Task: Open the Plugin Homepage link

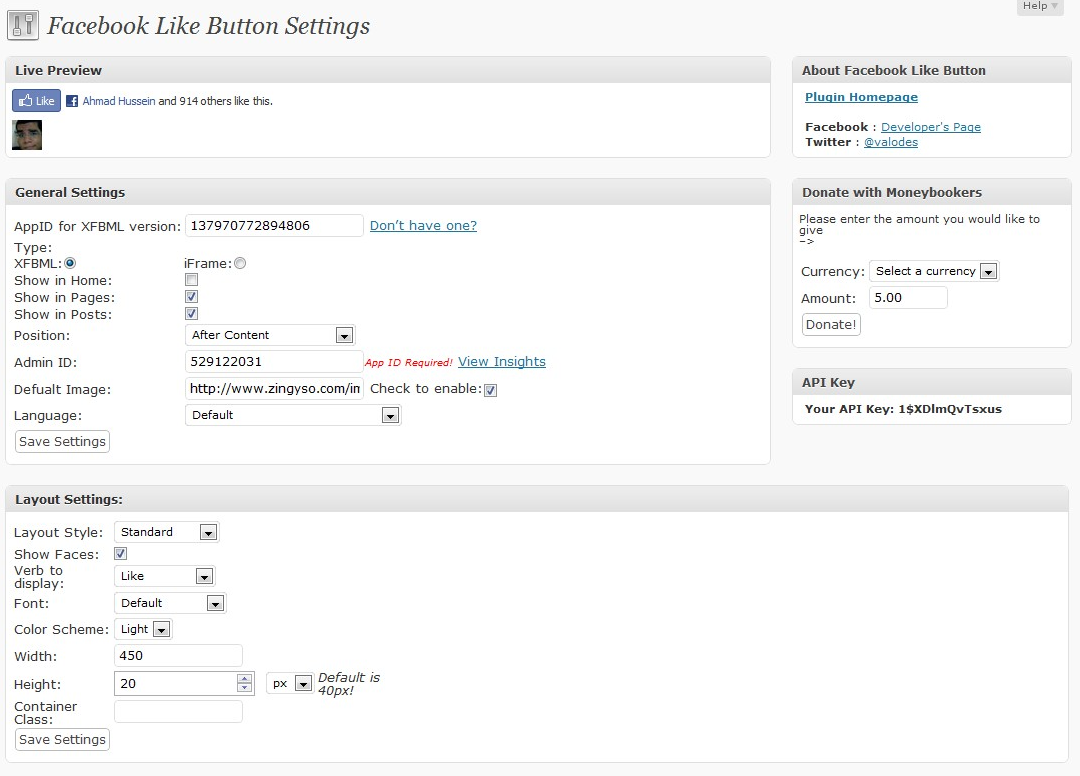Action: (x=861, y=97)
